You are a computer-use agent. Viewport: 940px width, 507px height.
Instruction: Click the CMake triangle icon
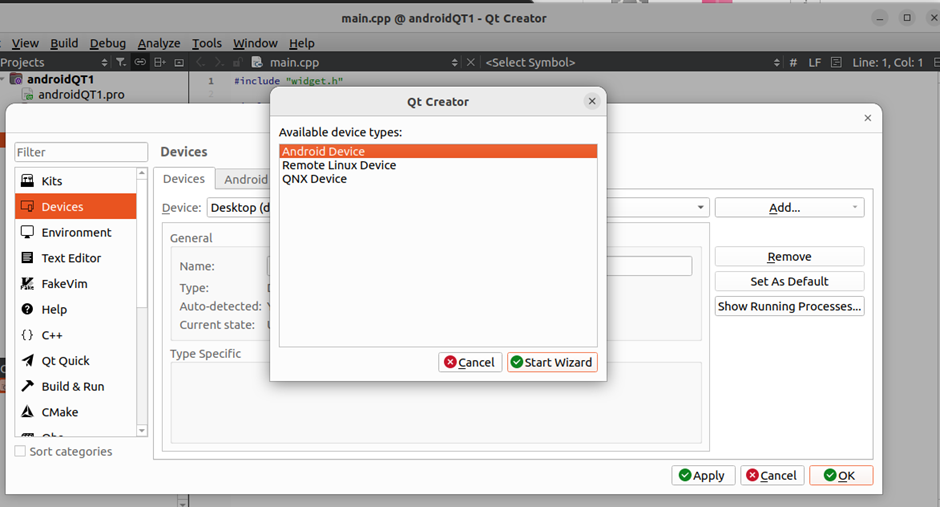tap(28, 412)
